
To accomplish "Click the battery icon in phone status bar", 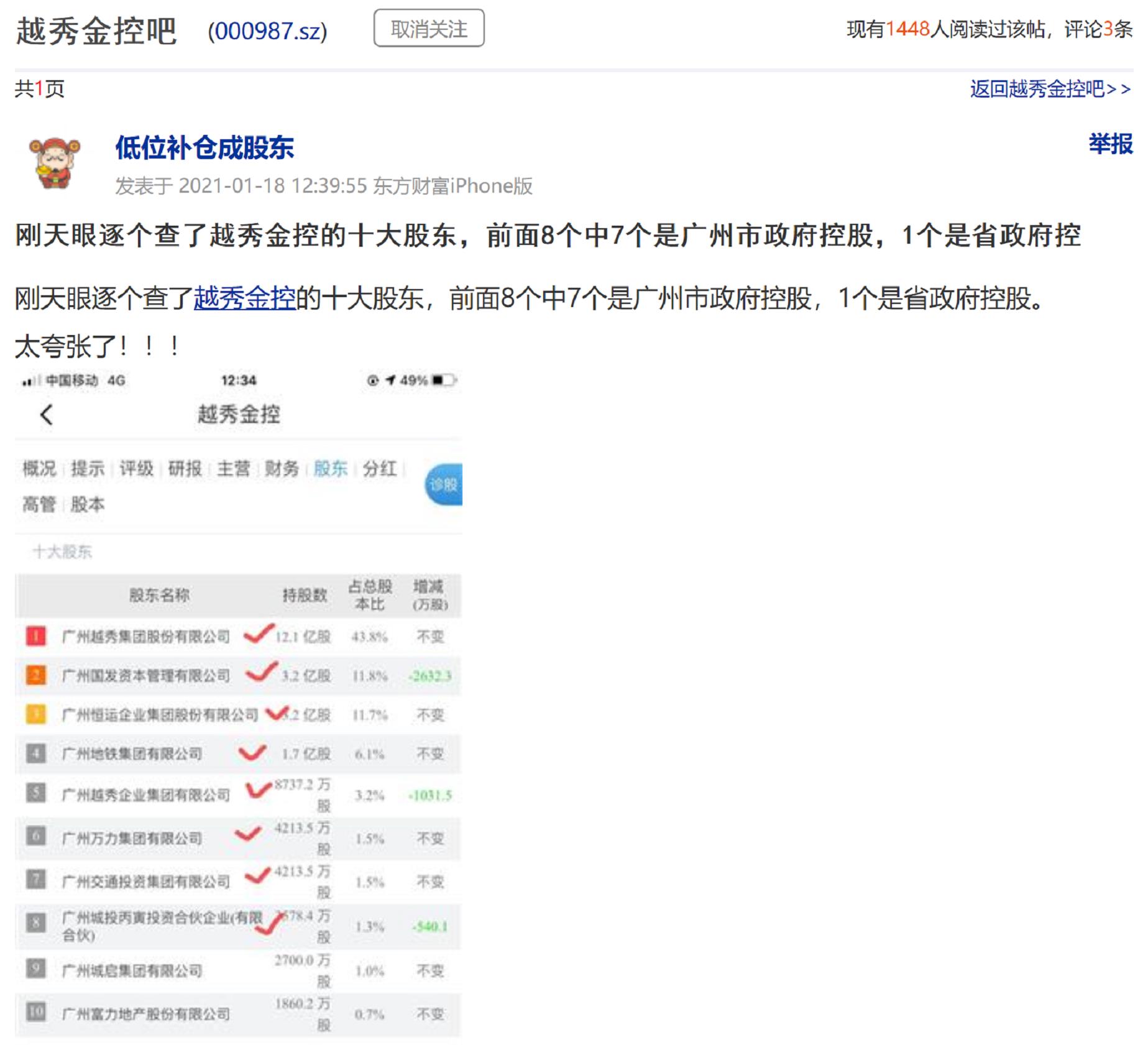I will pos(445,380).
